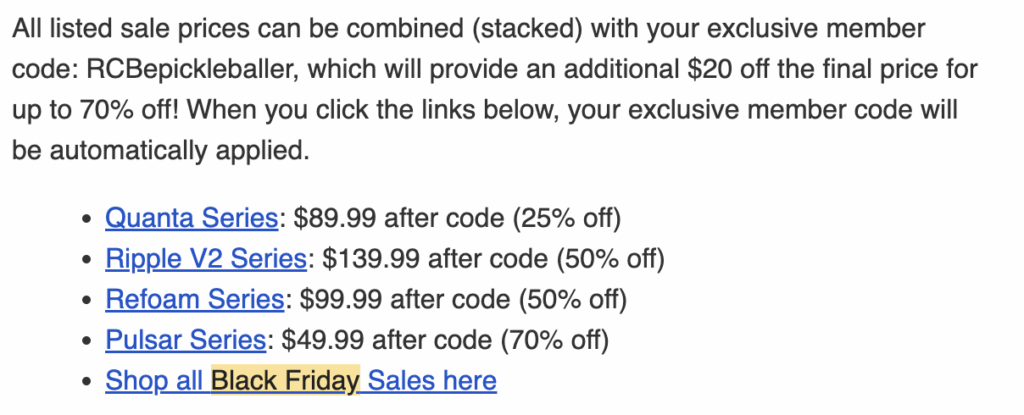Screen dimensions: 1024x415
Task: Click the bullet before Quanta Series
Action: [x=87, y=220]
